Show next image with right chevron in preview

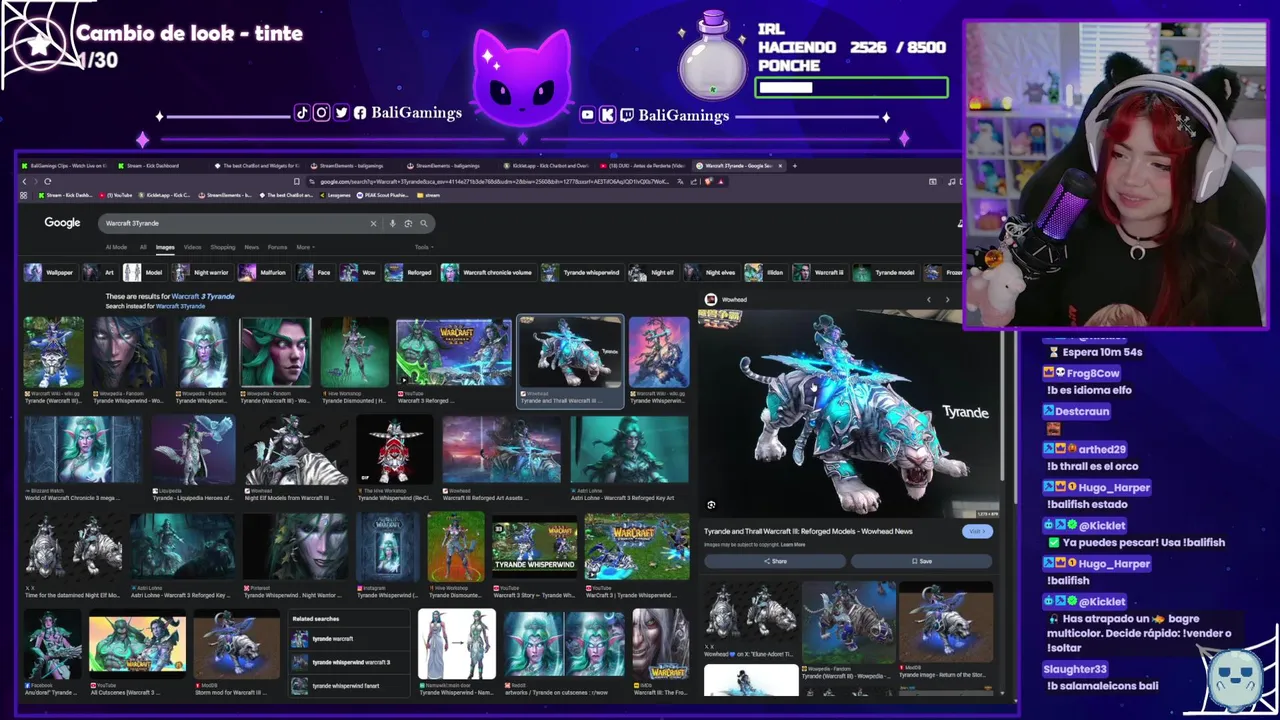point(947,299)
